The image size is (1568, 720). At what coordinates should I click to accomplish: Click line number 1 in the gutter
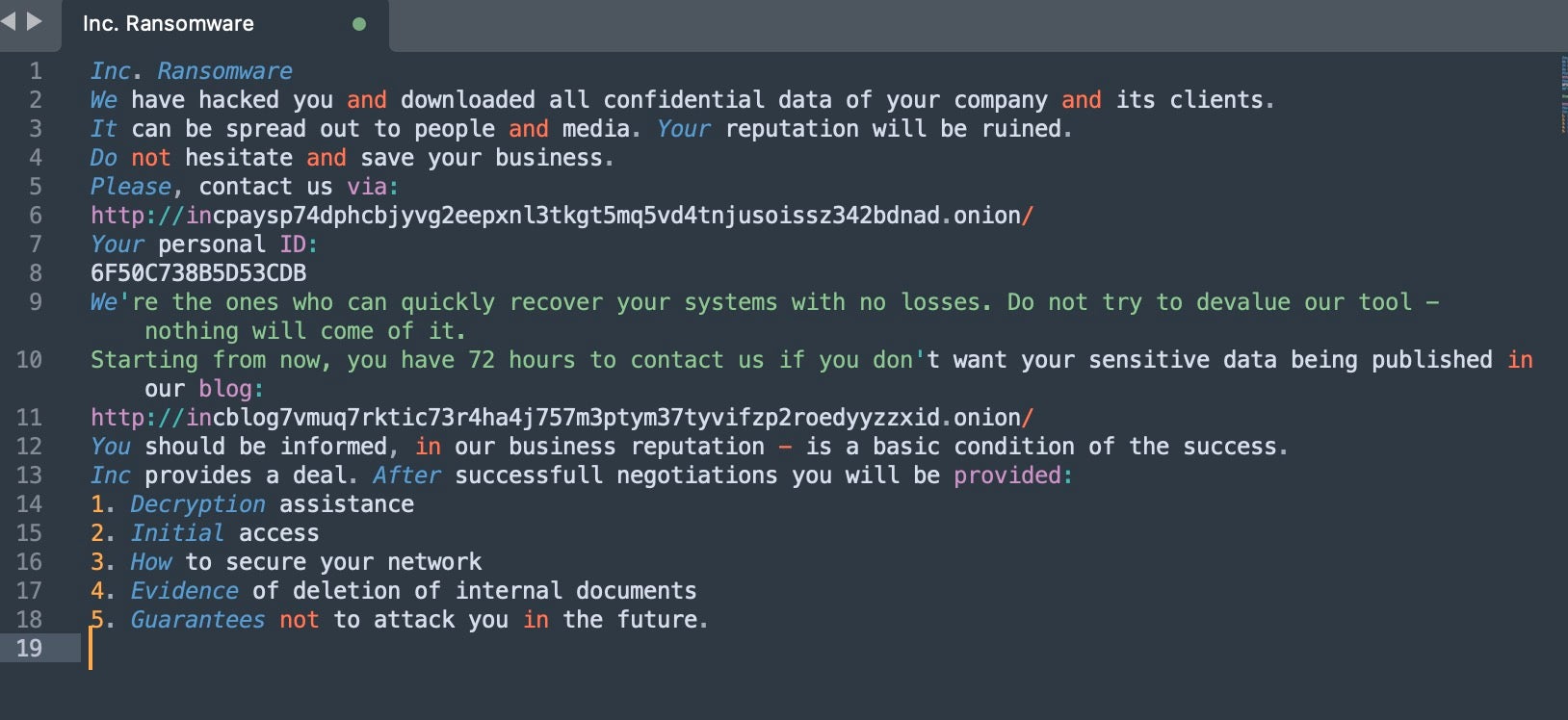[x=36, y=71]
